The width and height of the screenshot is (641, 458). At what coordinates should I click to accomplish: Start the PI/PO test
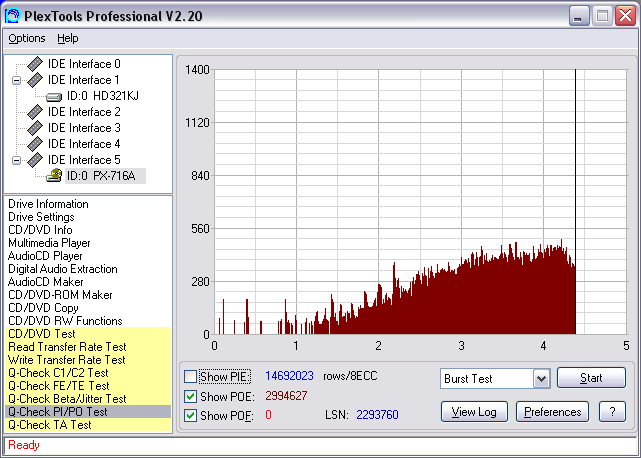pyautogui.click(x=591, y=377)
